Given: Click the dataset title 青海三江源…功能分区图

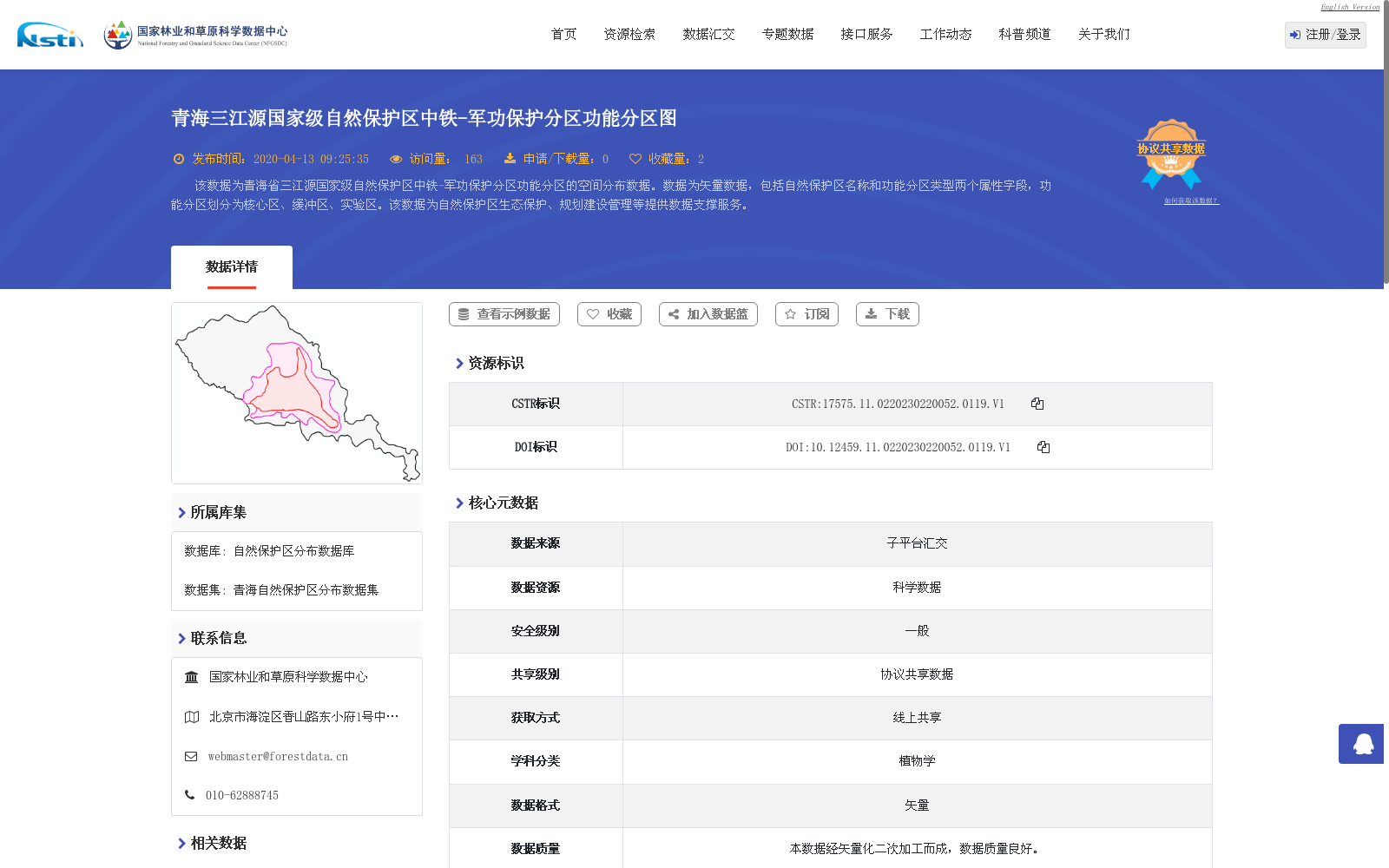Looking at the screenshot, I should [x=424, y=118].
